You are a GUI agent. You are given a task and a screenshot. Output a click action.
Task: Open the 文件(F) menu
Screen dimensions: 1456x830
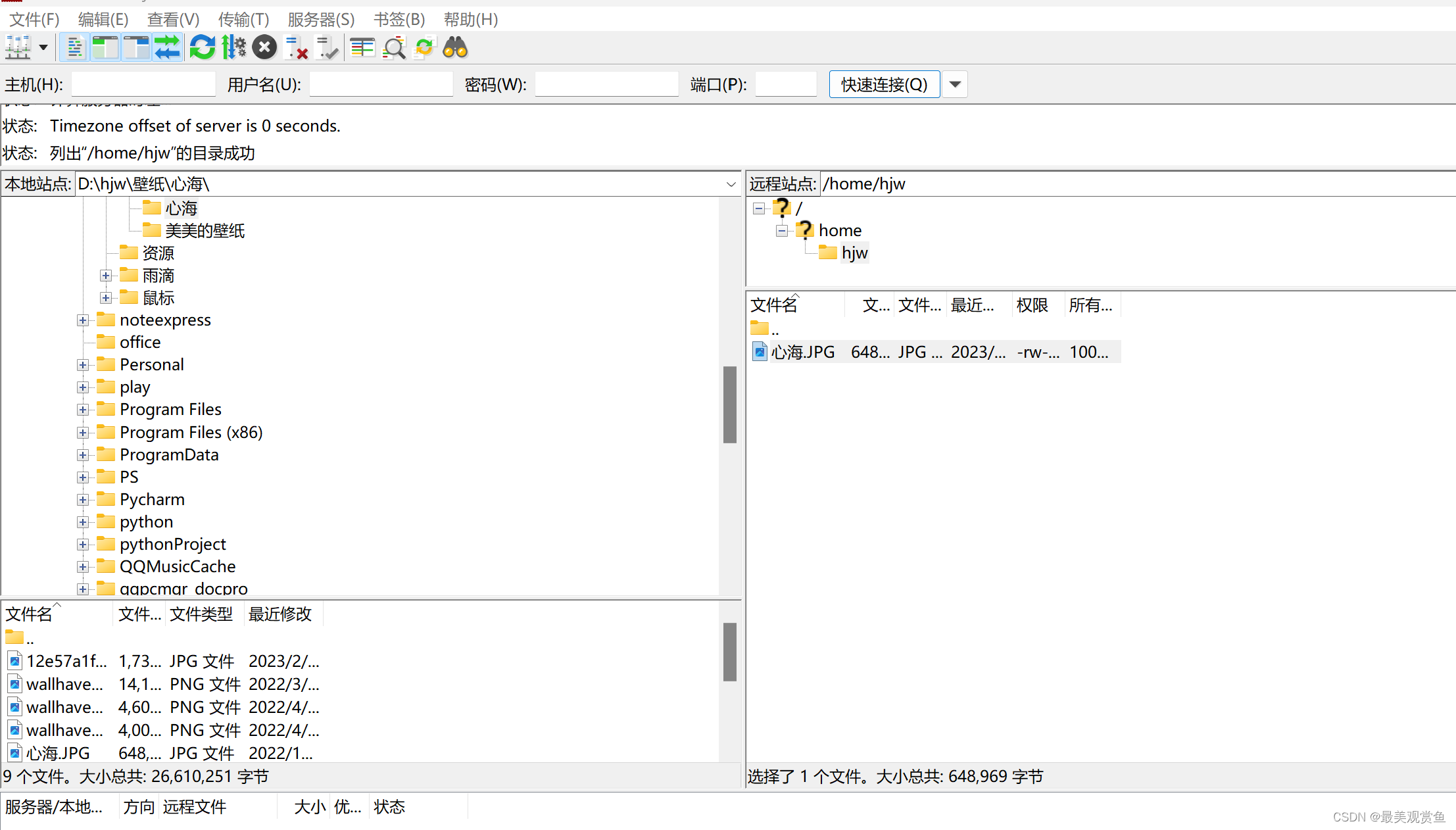click(34, 20)
